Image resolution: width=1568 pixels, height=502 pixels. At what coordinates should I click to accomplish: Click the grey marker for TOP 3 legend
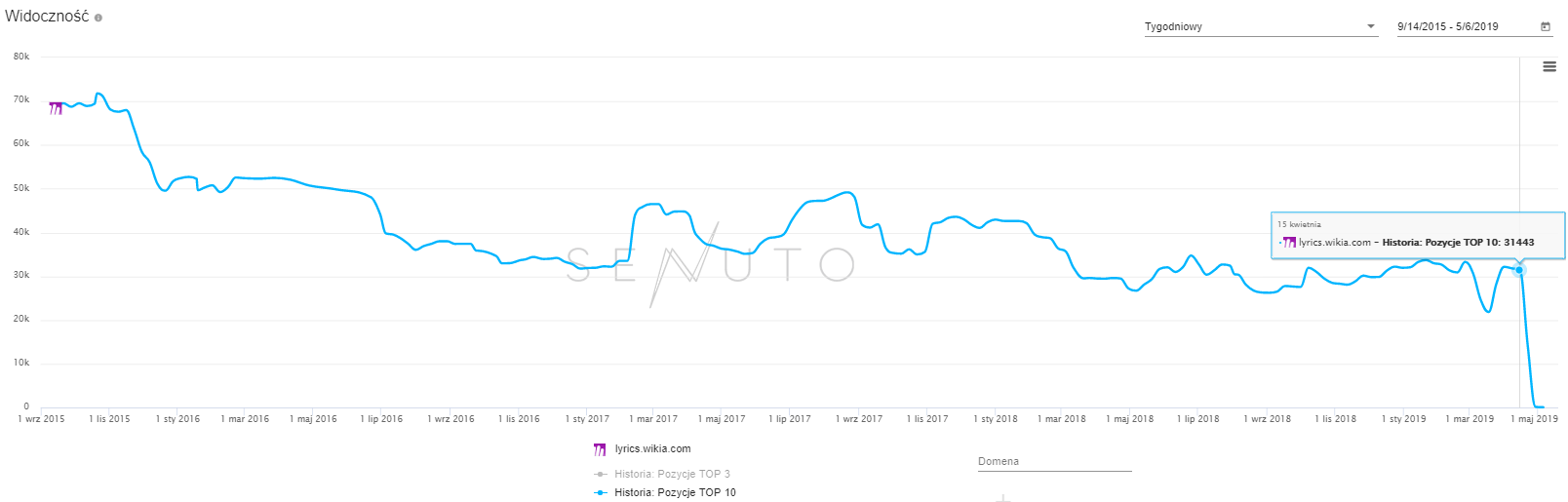(x=601, y=475)
